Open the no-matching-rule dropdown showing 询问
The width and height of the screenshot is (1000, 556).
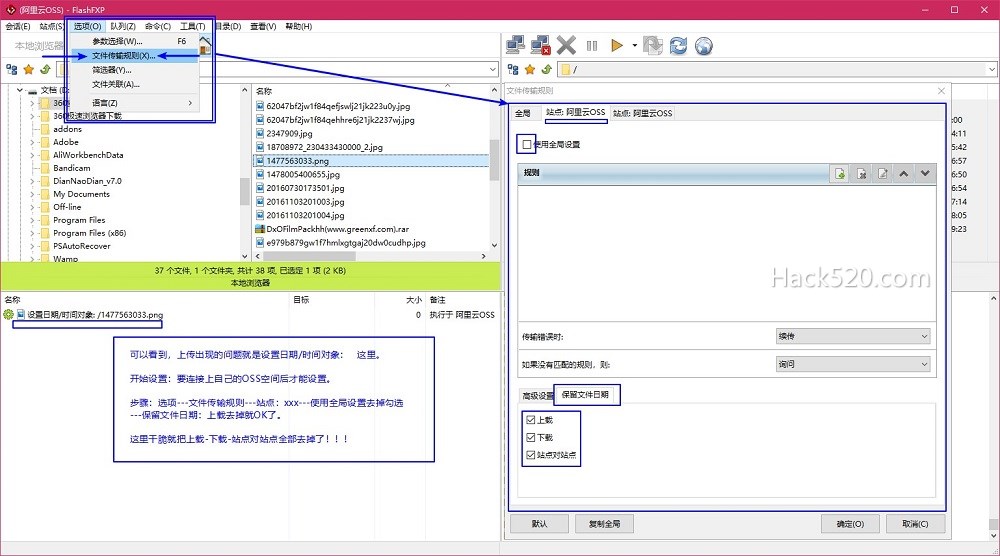(853, 364)
